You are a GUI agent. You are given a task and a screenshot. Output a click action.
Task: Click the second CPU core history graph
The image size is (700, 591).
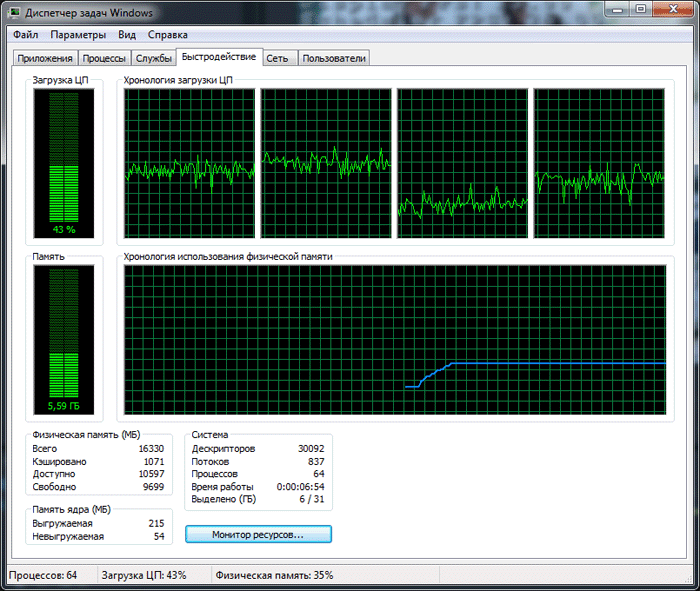pos(326,163)
